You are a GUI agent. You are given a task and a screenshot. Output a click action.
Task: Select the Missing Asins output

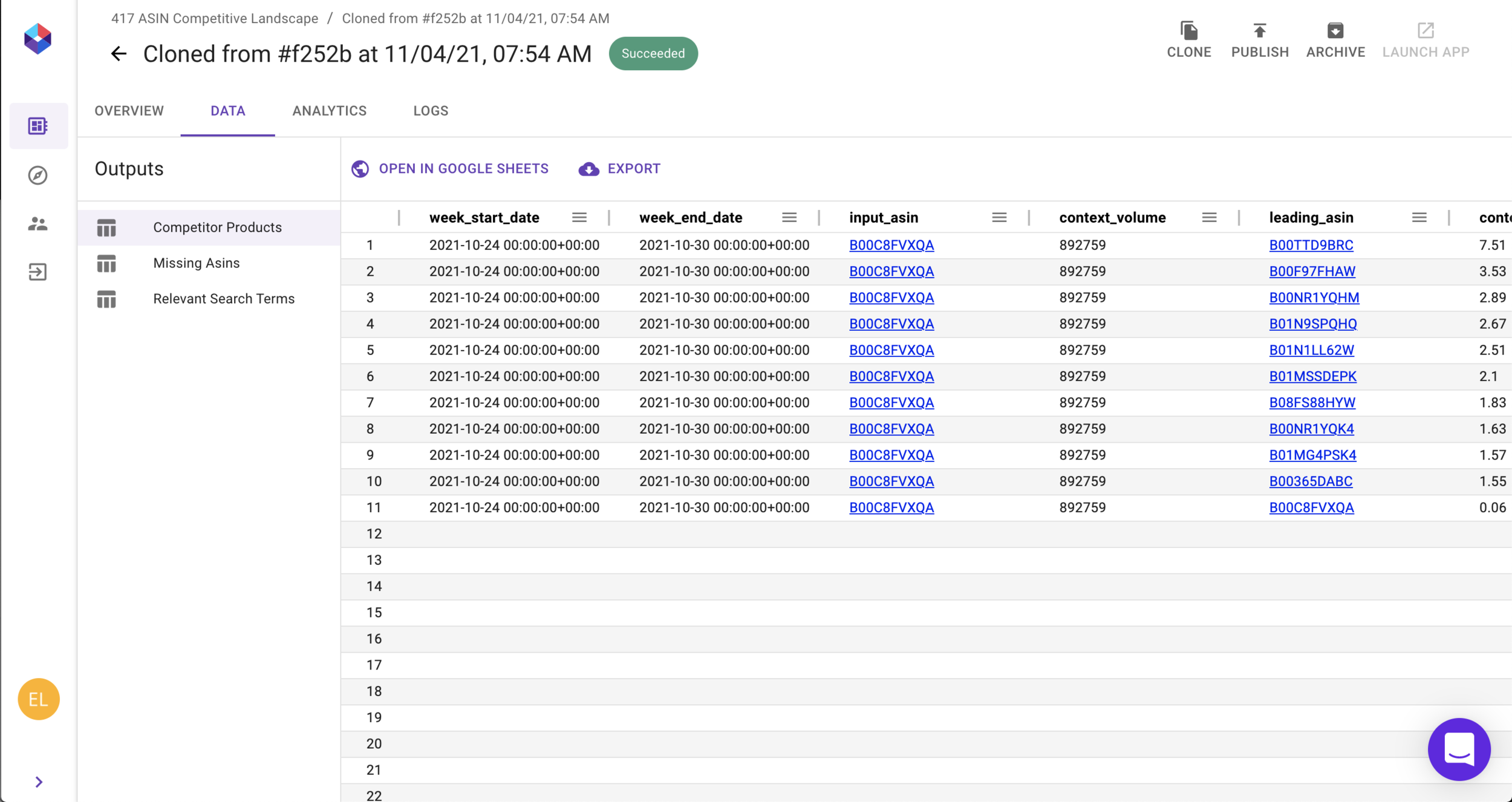(x=196, y=263)
